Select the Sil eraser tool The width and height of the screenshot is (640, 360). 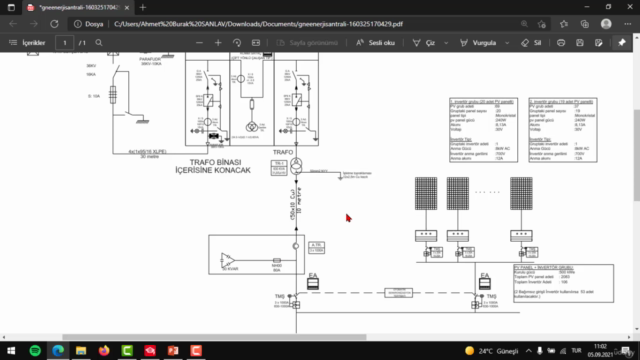coord(531,42)
